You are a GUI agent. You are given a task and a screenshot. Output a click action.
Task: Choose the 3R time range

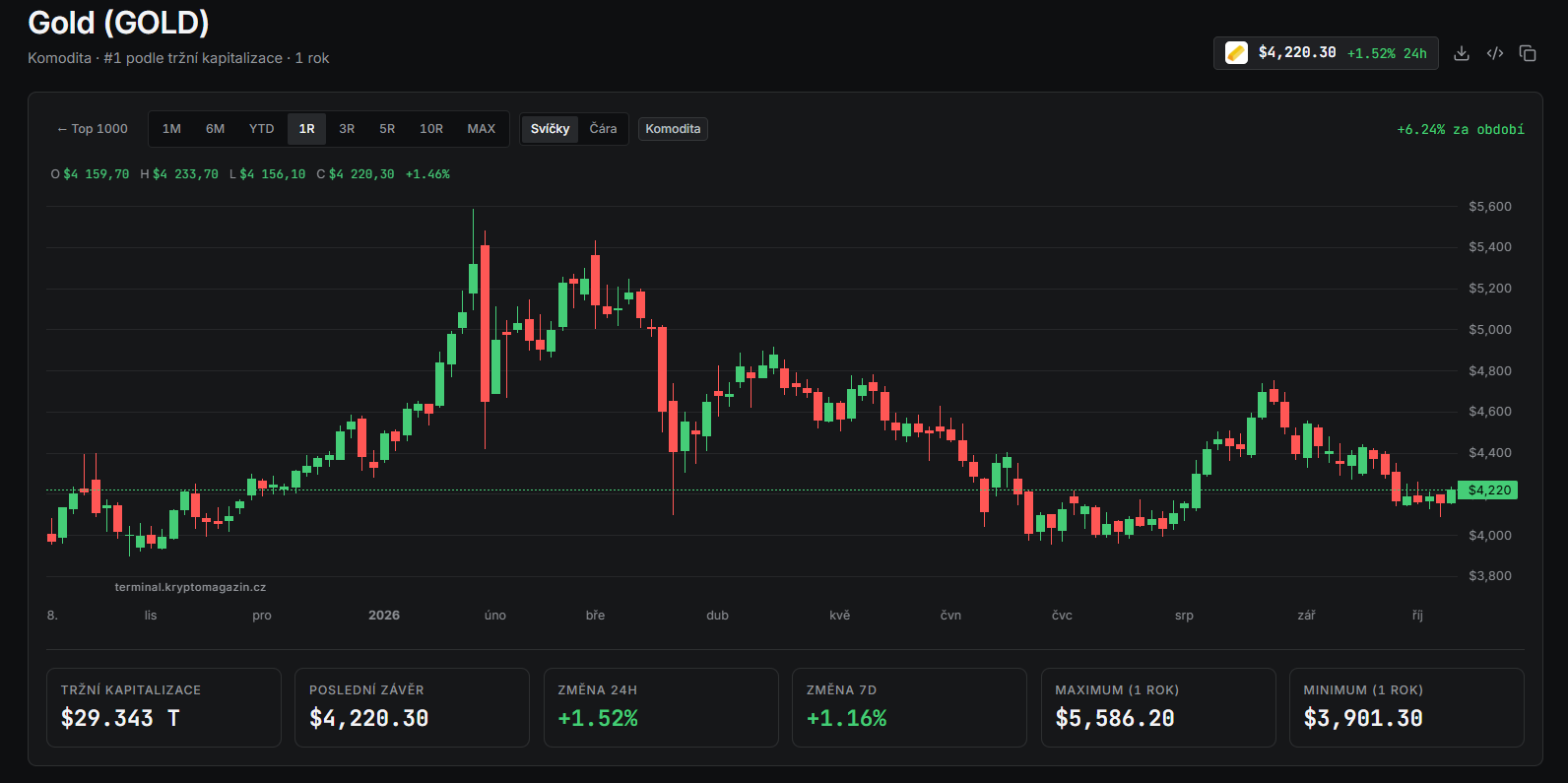click(x=347, y=129)
